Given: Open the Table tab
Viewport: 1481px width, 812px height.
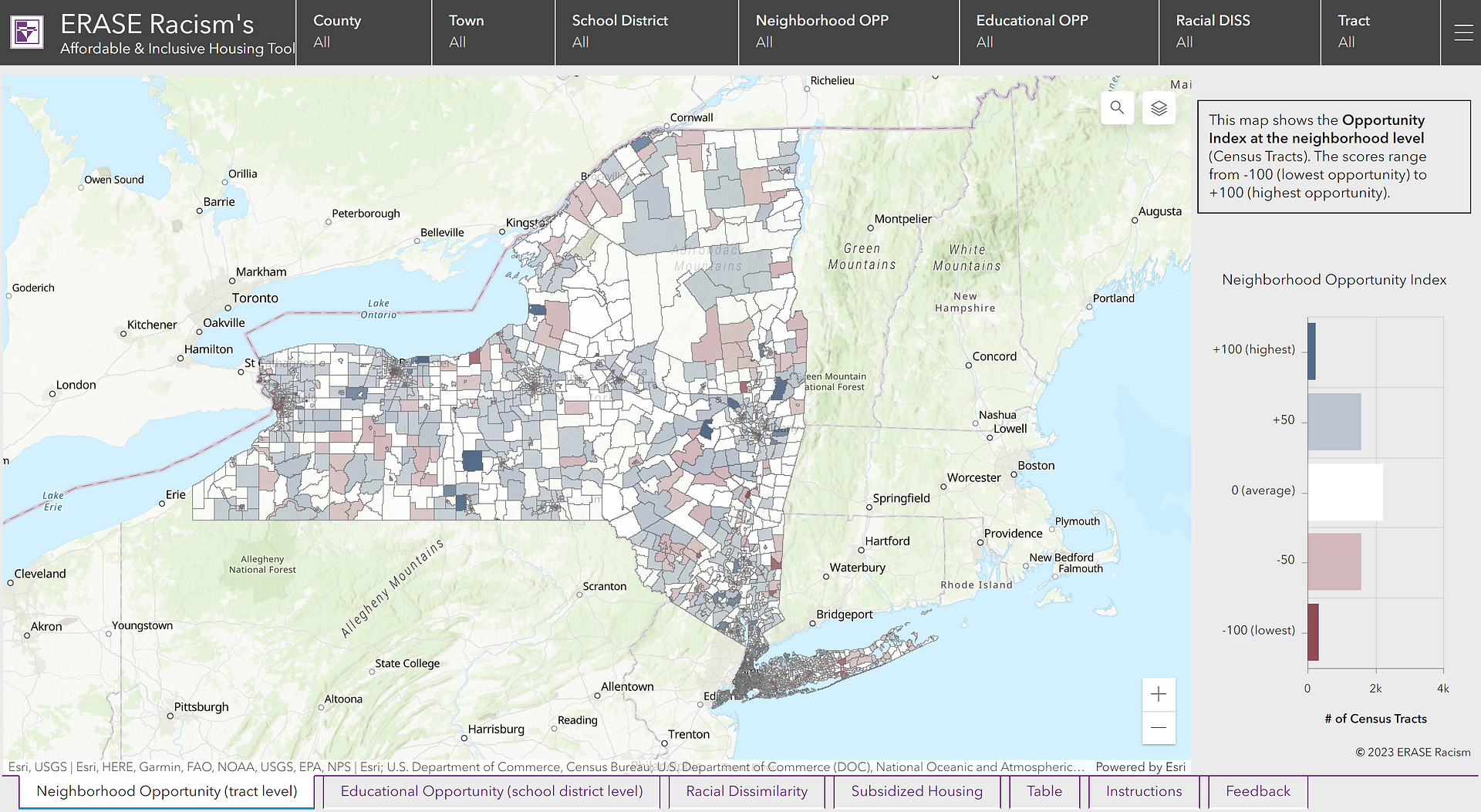Looking at the screenshot, I should 1044,792.
